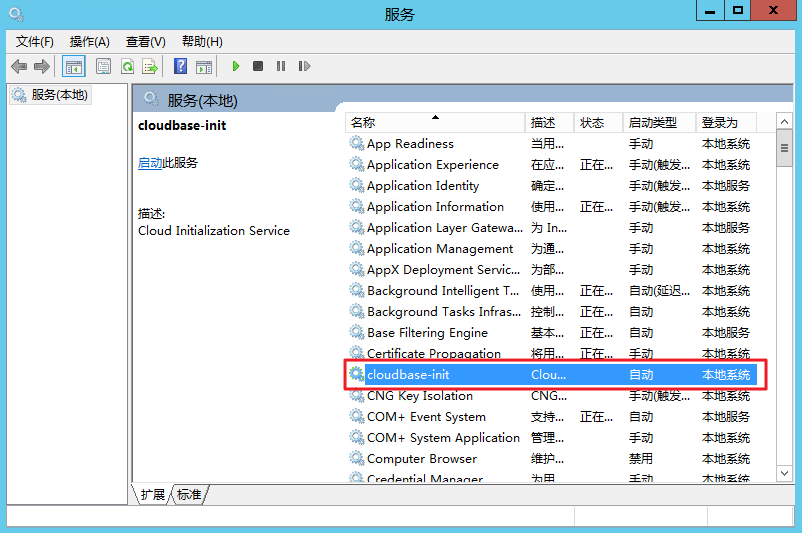The image size is (802, 533).
Task: Open the 操作(A) menu
Action: (90, 41)
